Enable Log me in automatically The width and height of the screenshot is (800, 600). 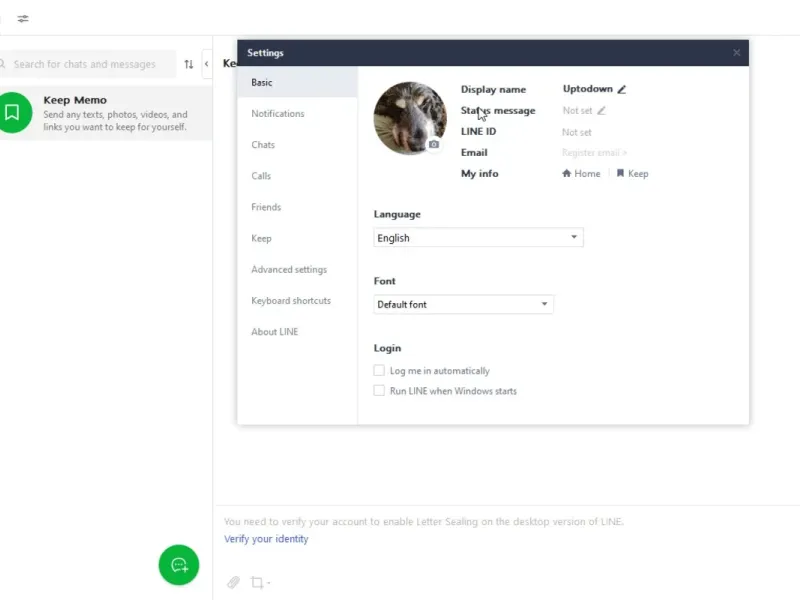(379, 370)
